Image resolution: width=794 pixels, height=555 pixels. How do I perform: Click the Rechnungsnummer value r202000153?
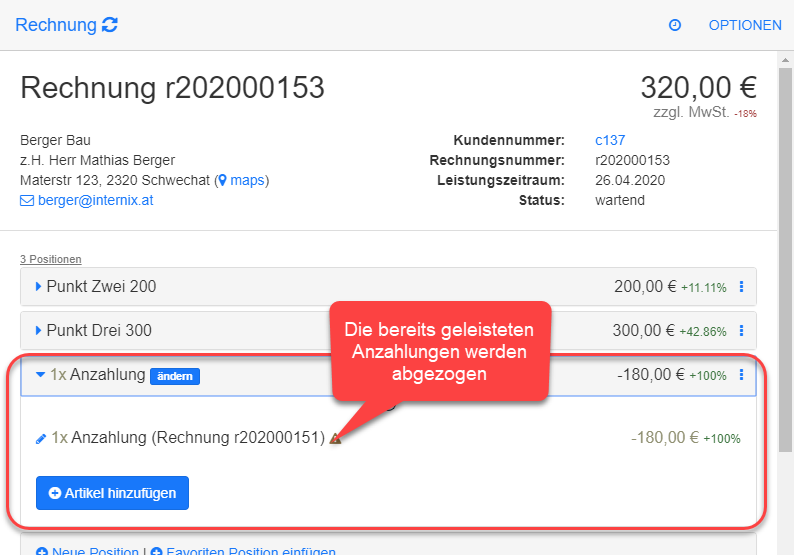632,161
